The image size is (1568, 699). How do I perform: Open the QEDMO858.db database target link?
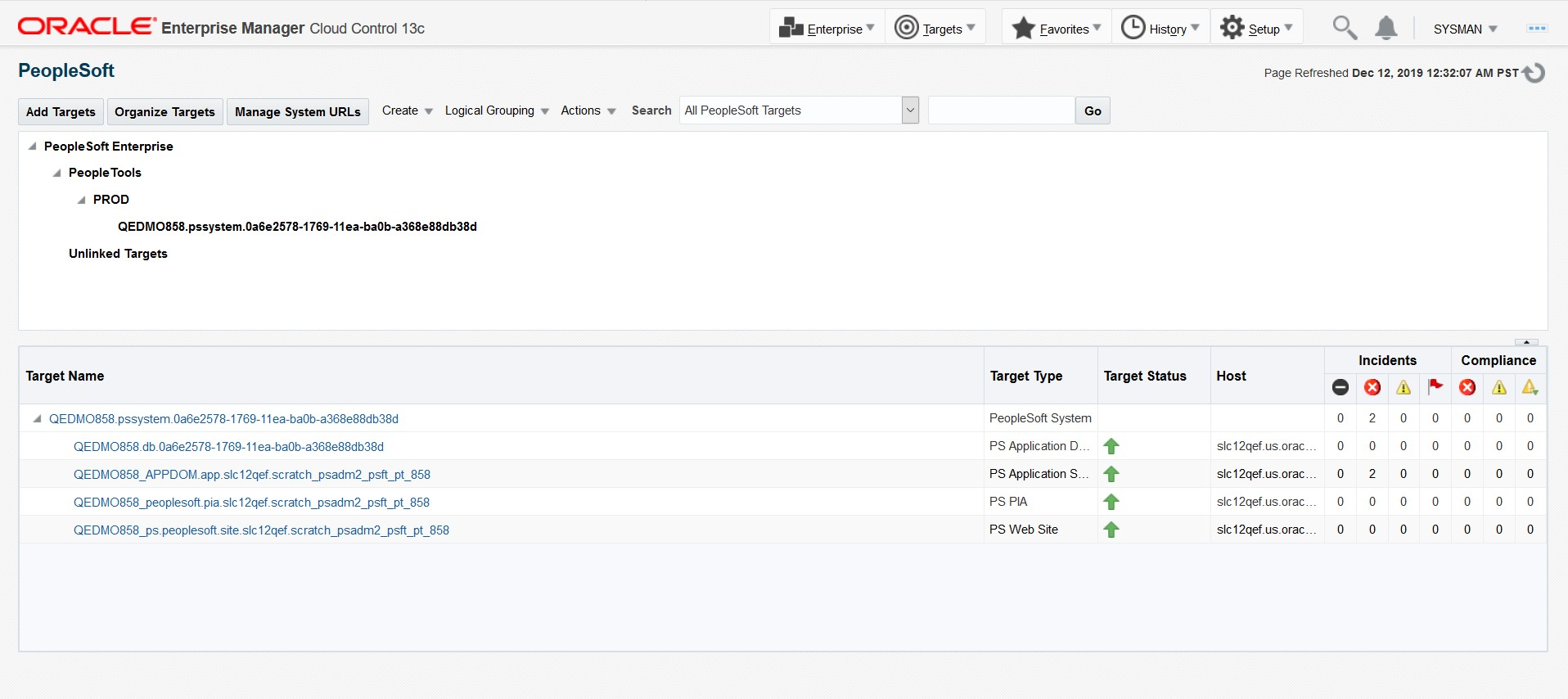(228, 447)
